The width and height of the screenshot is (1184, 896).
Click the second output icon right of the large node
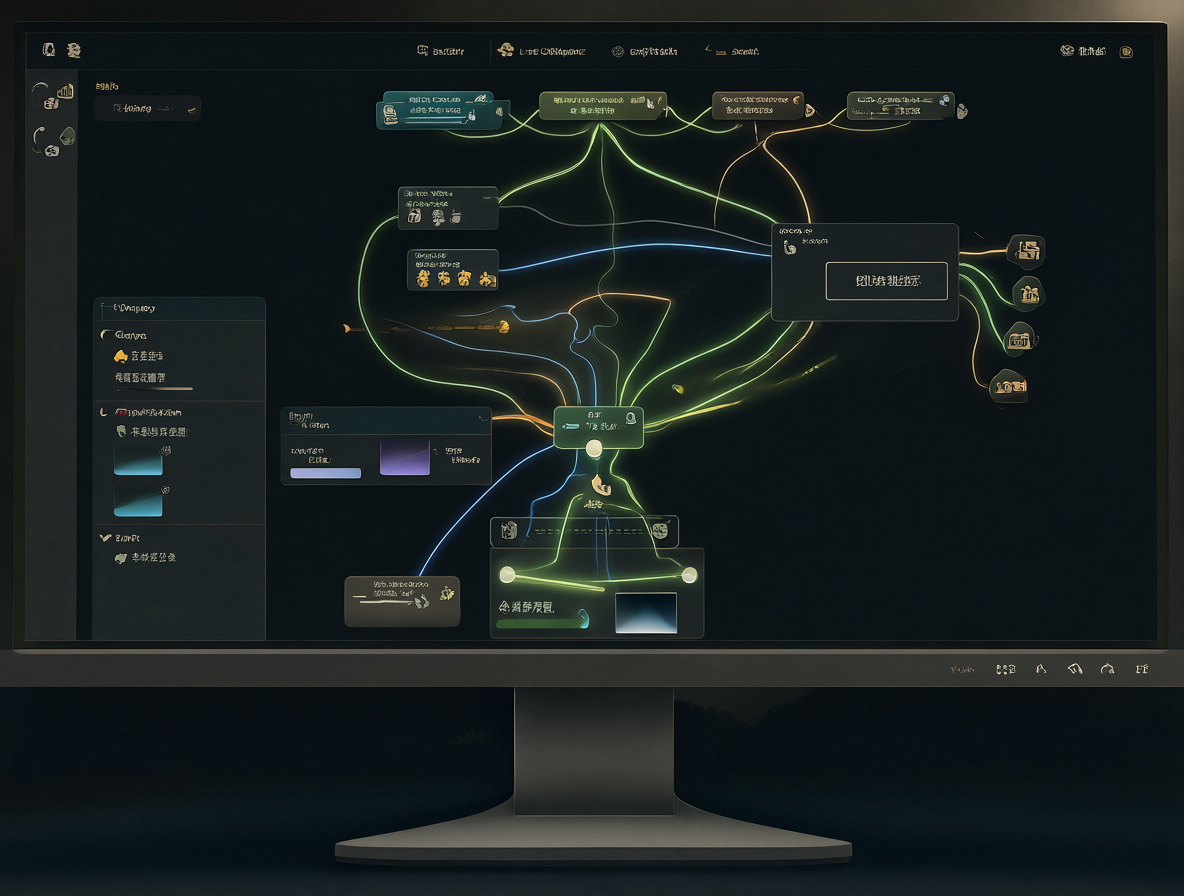click(1028, 293)
